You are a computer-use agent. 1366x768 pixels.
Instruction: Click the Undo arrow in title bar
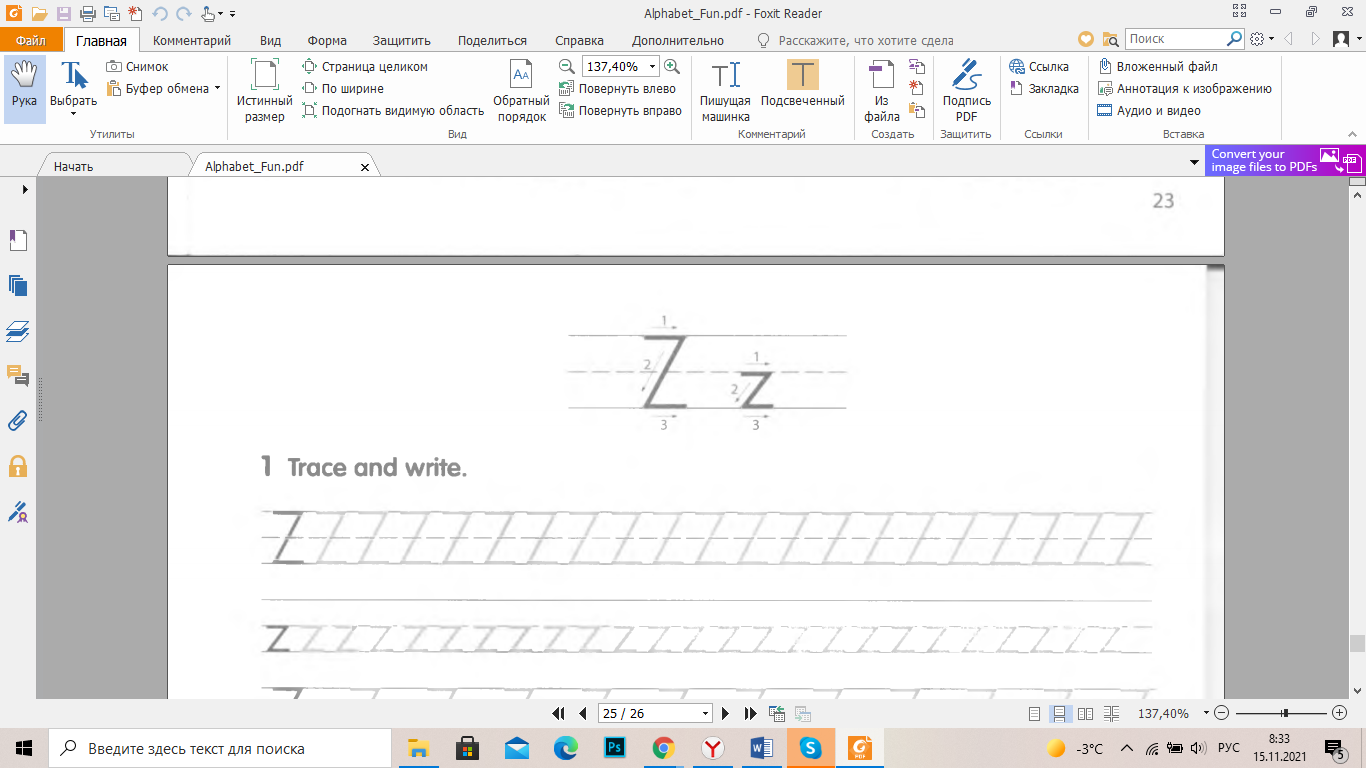click(x=159, y=14)
